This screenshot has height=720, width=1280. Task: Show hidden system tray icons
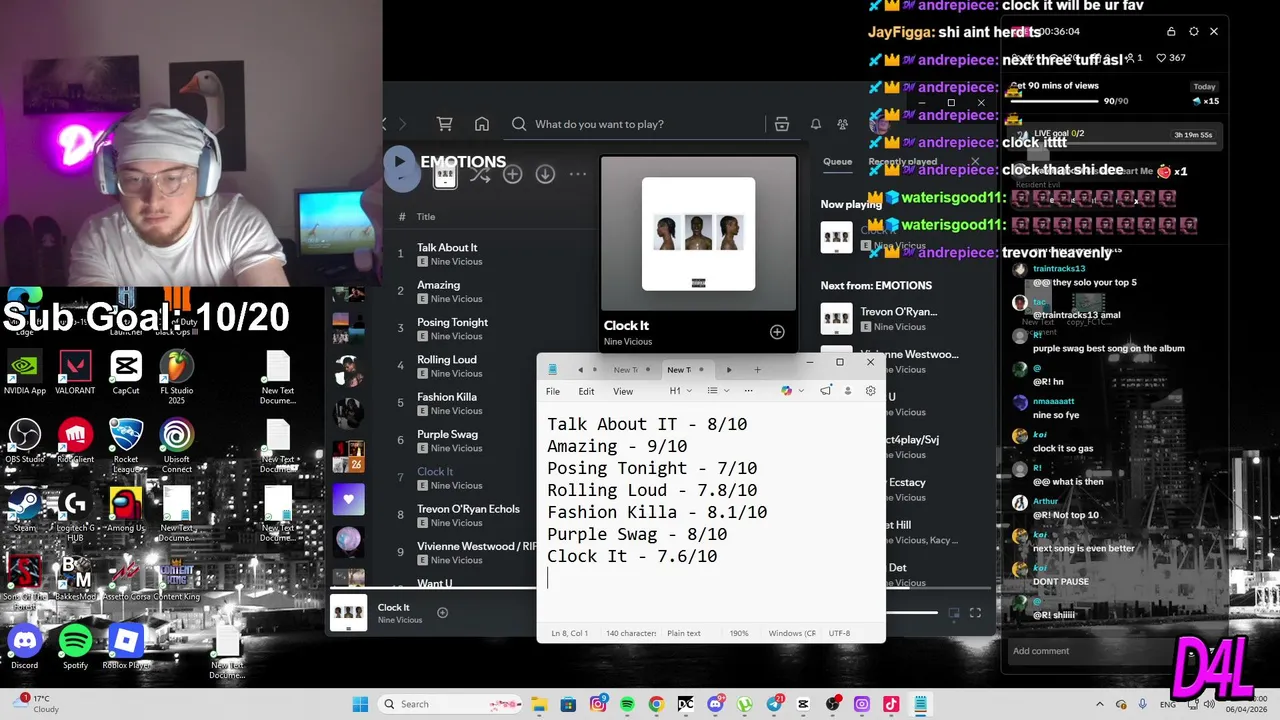(x=1101, y=704)
